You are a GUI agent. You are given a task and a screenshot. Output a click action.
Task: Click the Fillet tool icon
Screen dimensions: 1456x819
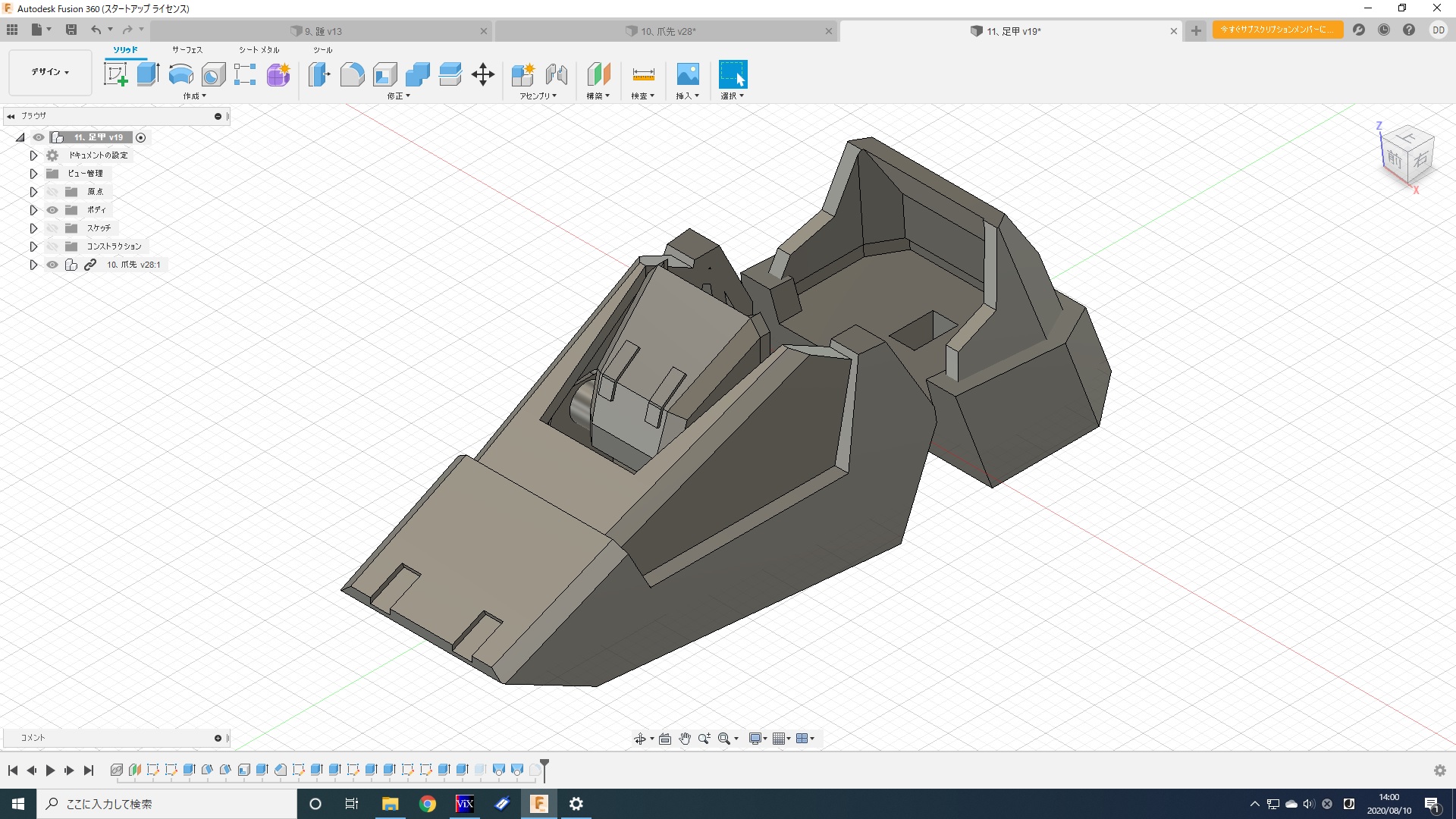[x=352, y=74]
